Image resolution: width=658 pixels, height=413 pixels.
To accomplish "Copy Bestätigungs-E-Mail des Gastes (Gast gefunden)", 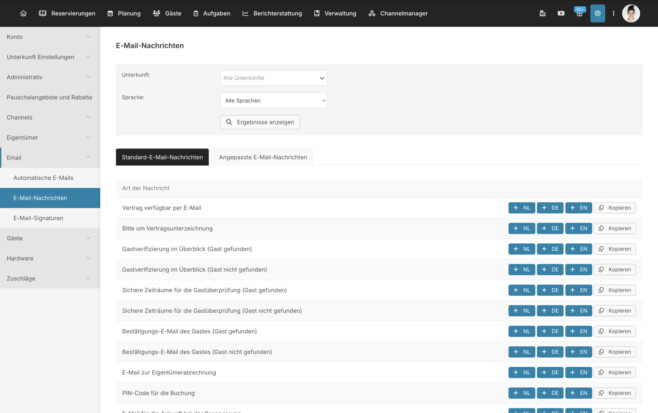I will pos(615,331).
